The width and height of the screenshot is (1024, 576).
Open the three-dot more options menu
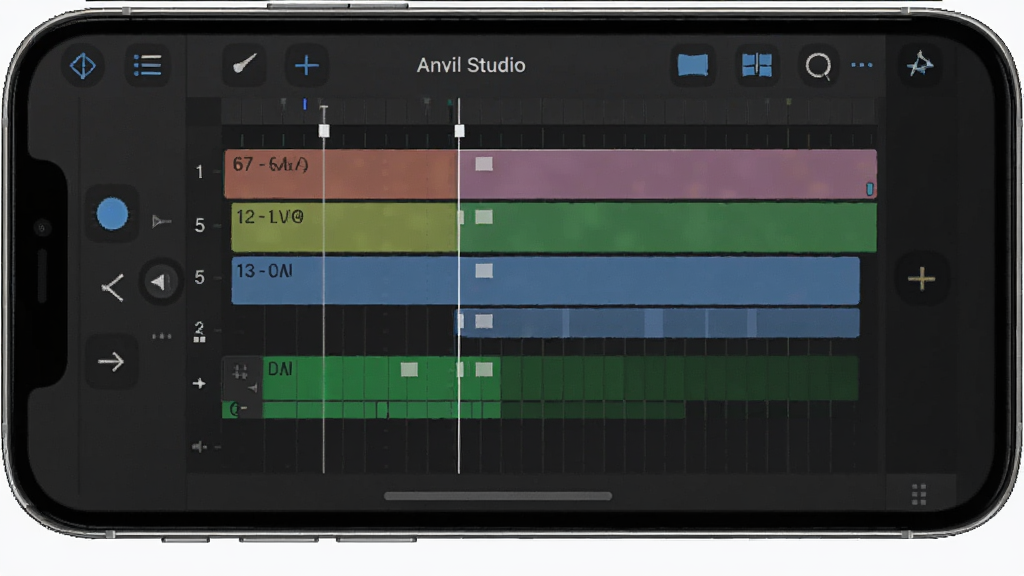coord(862,65)
